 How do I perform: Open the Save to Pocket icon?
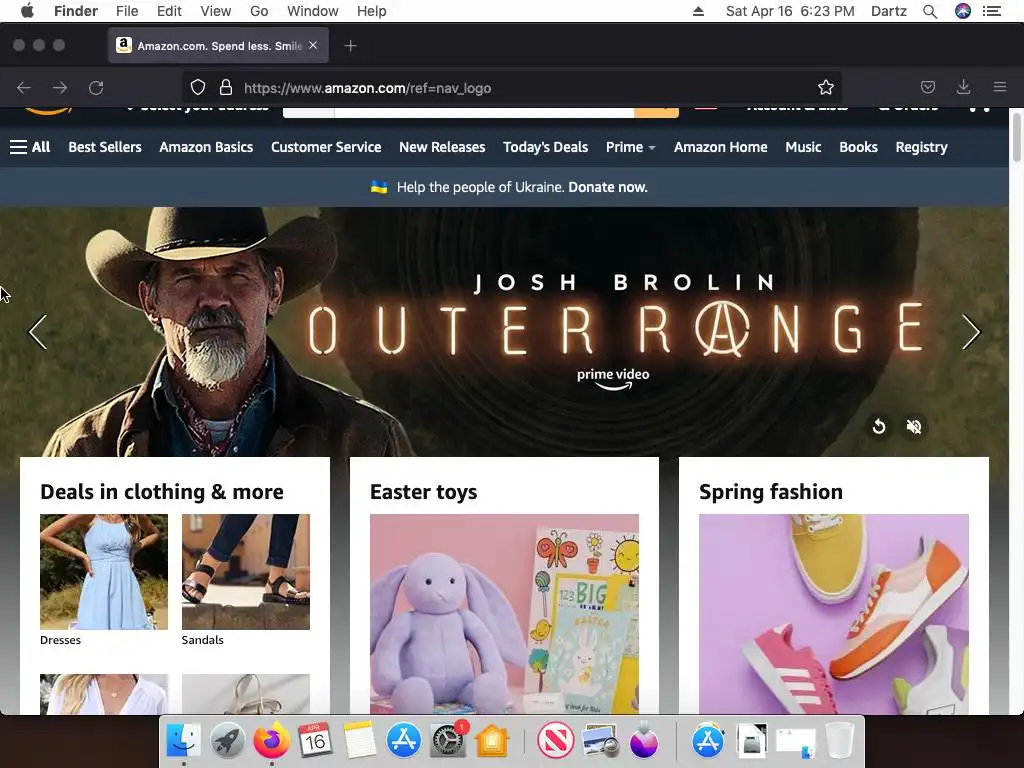928,87
